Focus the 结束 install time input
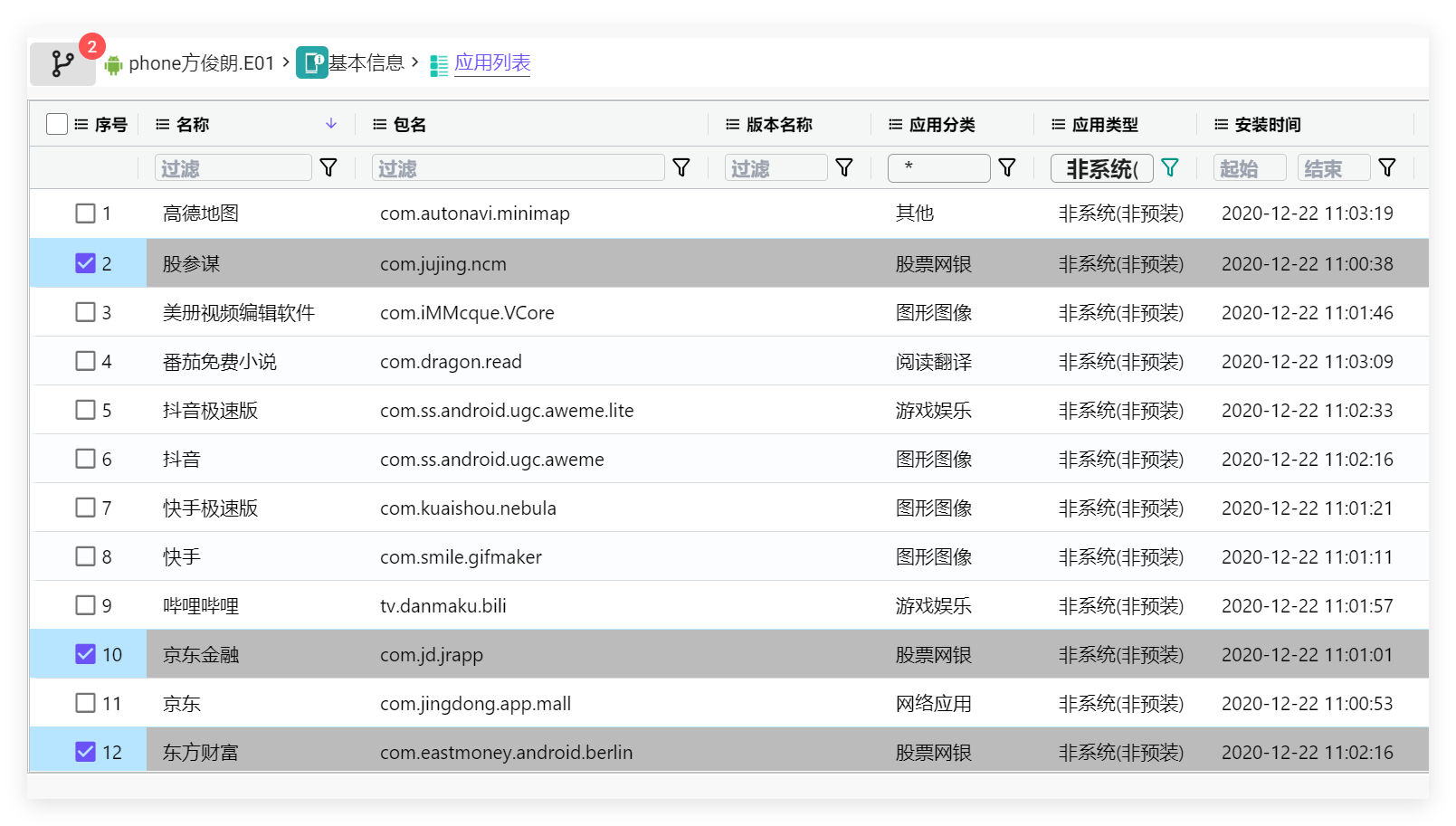The width and height of the screenshot is (1456, 826). tap(1334, 168)
